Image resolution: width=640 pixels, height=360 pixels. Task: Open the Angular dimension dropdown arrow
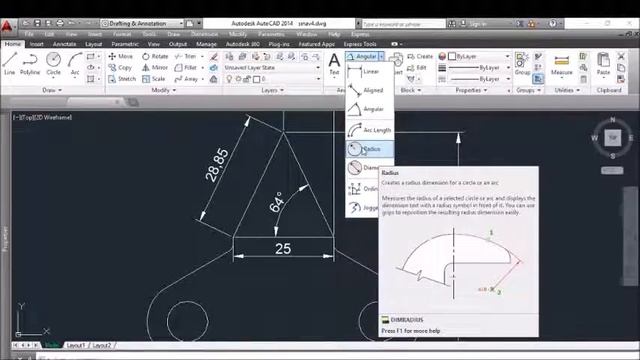[381, 56]
